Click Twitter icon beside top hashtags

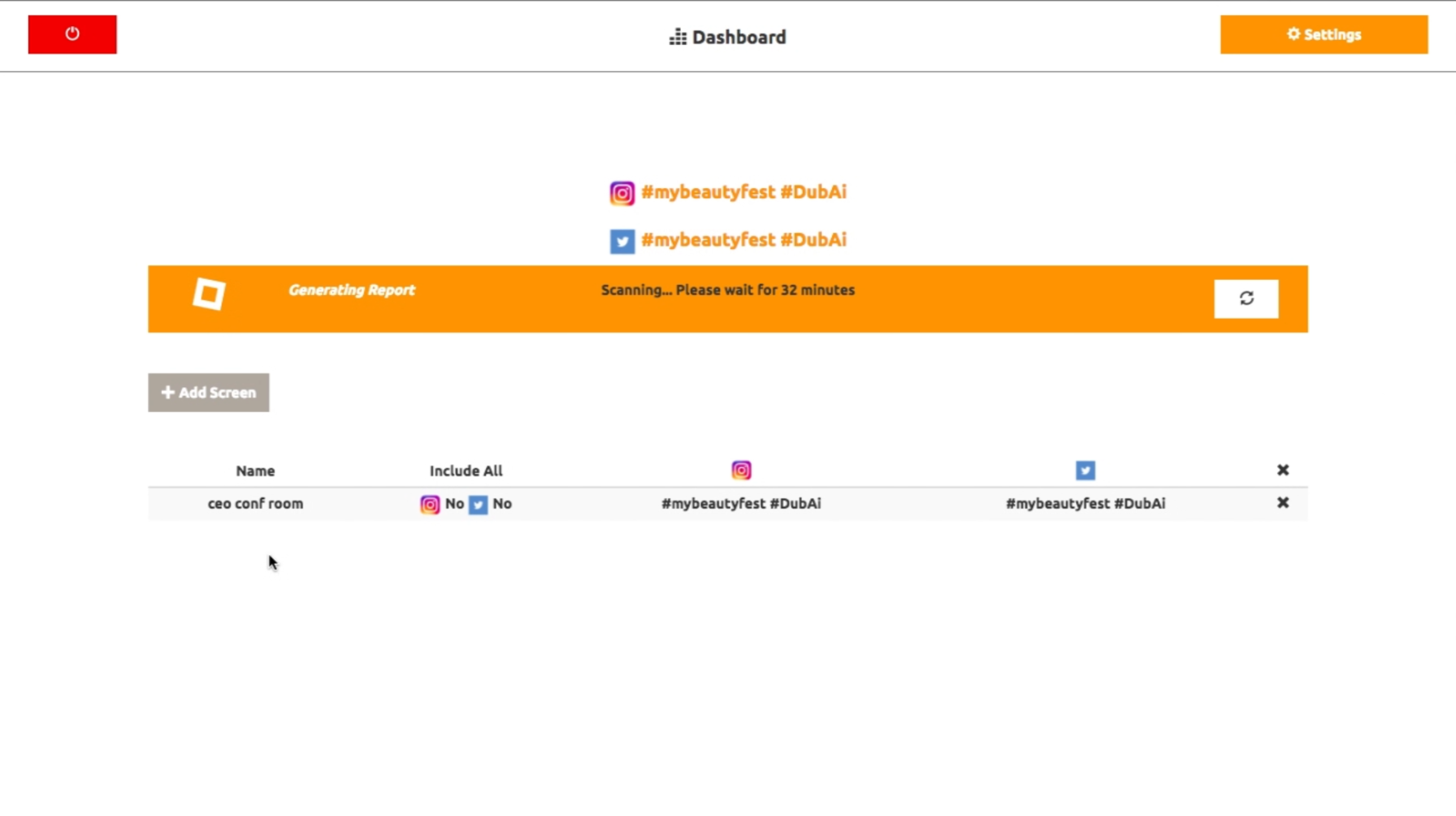tap(622, 241)
